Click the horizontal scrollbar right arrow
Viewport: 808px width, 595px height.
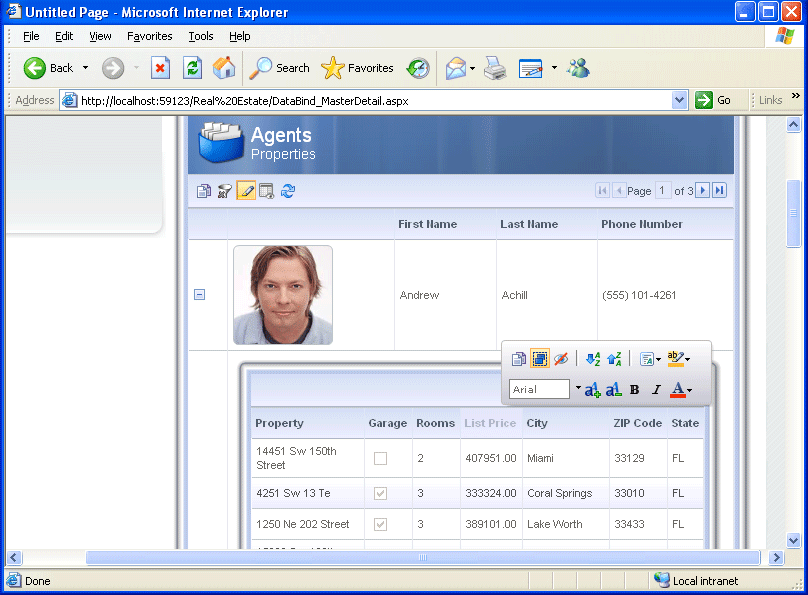(776, 557)
